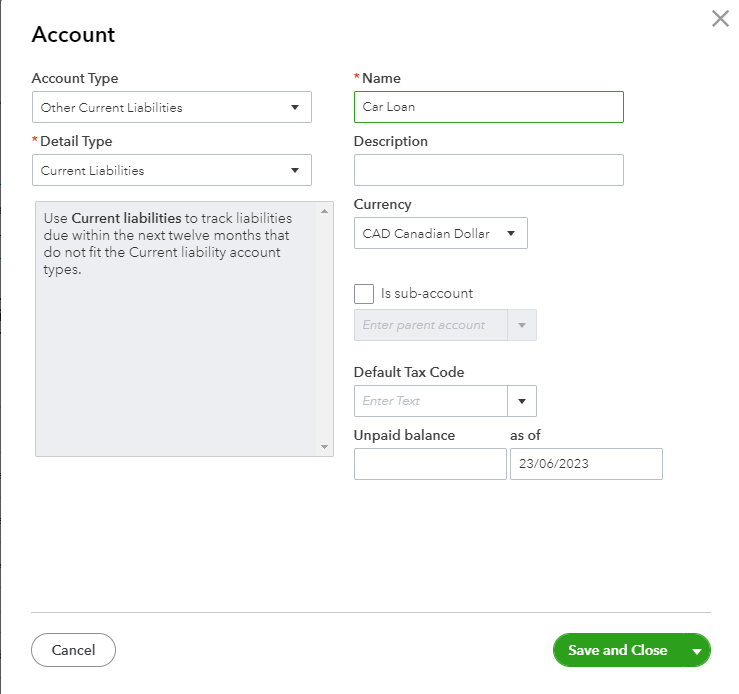
Task: Click the Default Tax Code text box
Action: point(431,401)
